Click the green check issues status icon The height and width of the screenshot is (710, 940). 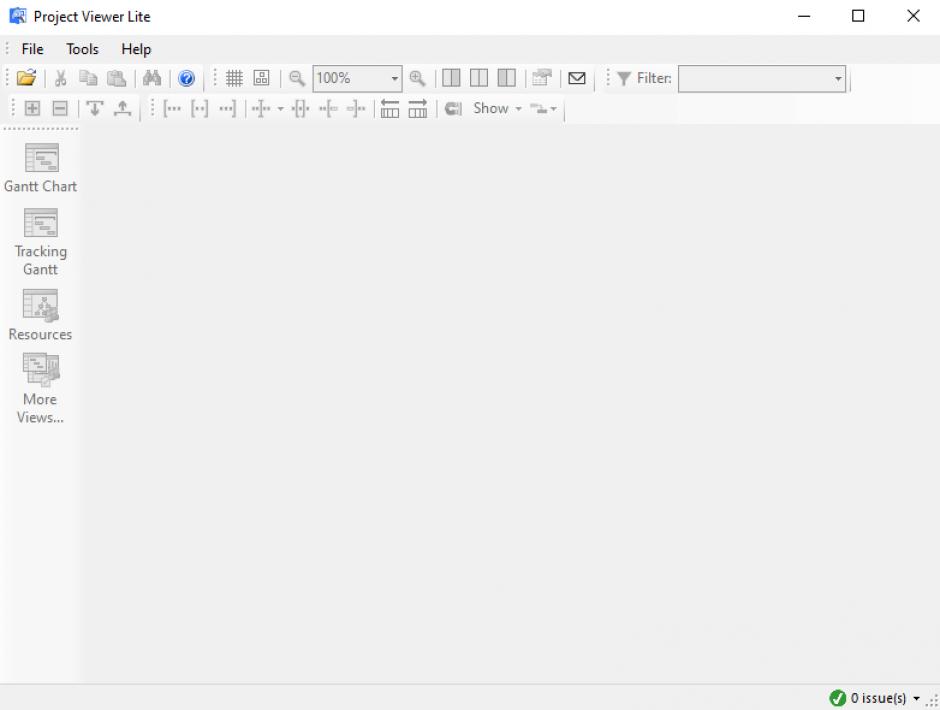click(837, 698)
